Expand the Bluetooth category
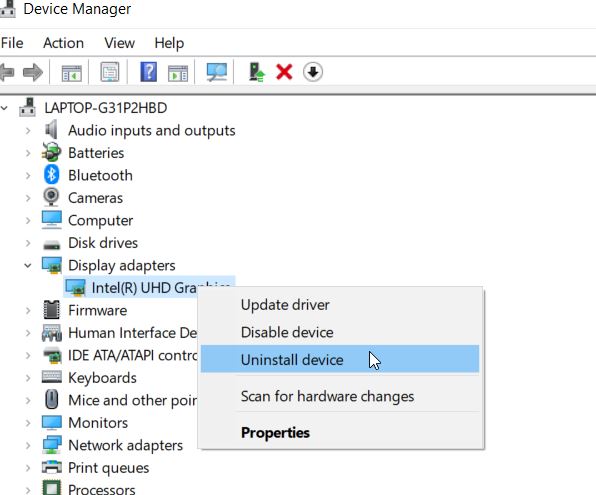This screenshot has height=495, width=596. [x=28, y=175]
